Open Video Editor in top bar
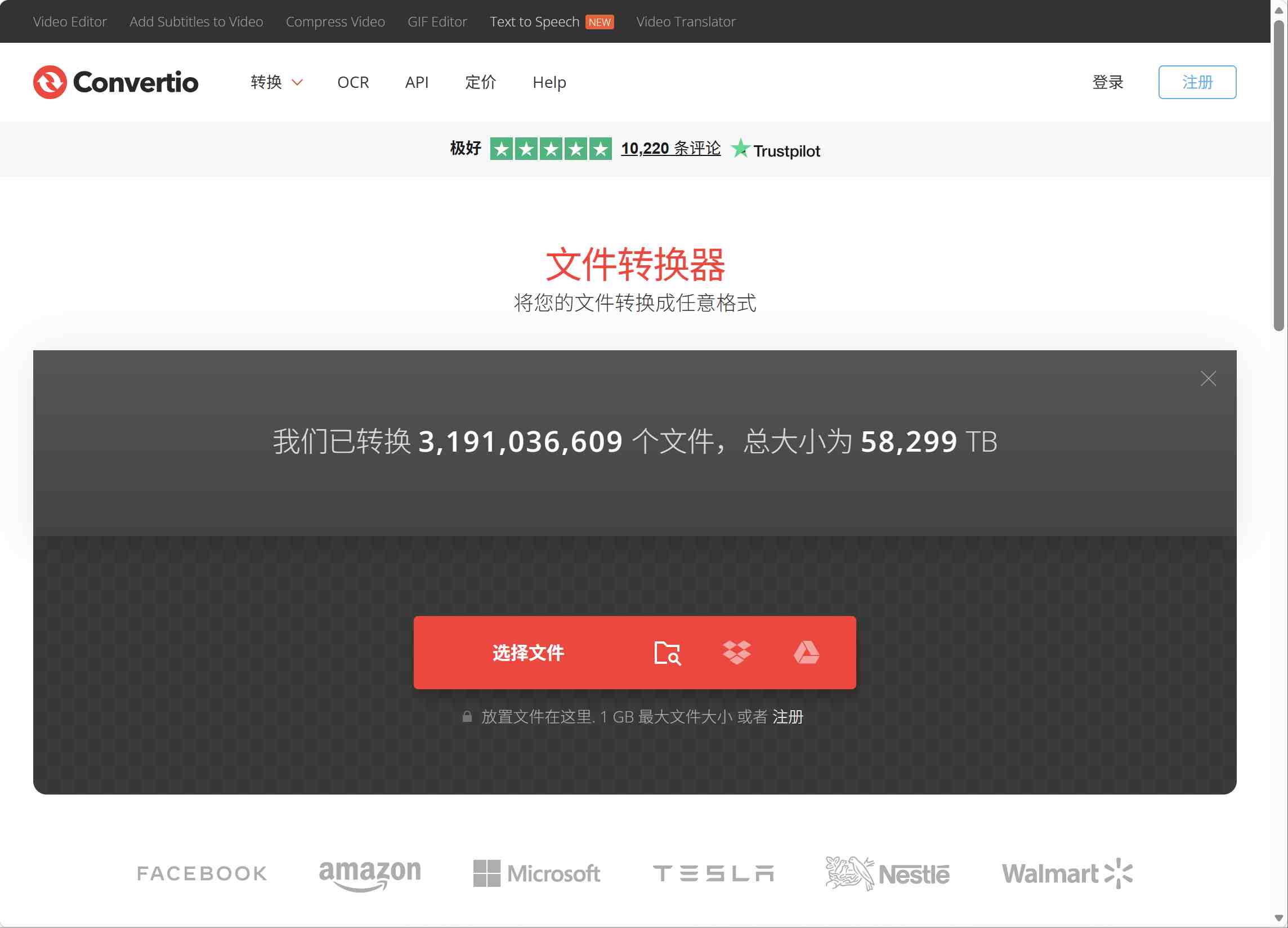1288x928 pixels. pos(70,21)
